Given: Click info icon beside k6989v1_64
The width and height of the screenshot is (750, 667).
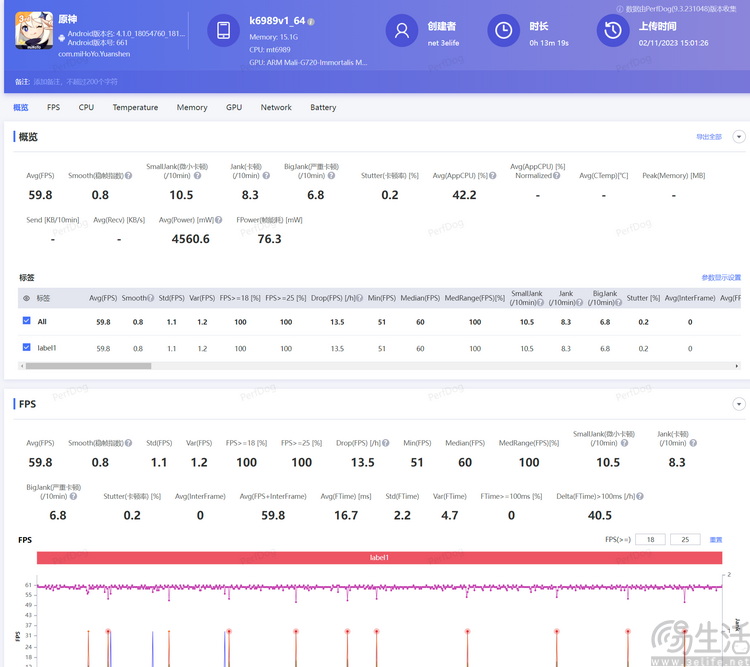Looking at the screenshot, I should pos(311,22).
